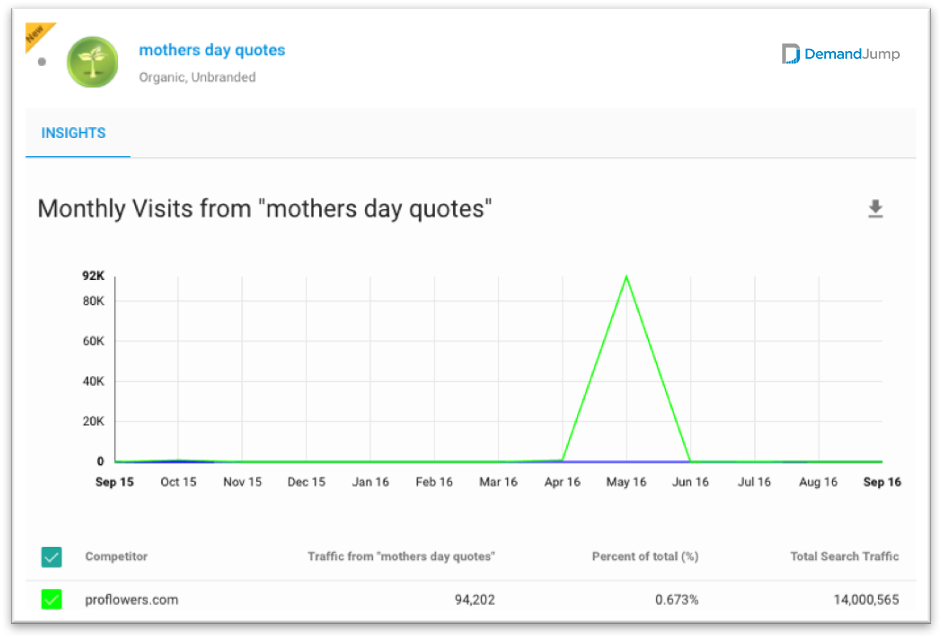Click the gray status dot
The image size is (942, 638).
pyautogui.click(x=41, y=62)
